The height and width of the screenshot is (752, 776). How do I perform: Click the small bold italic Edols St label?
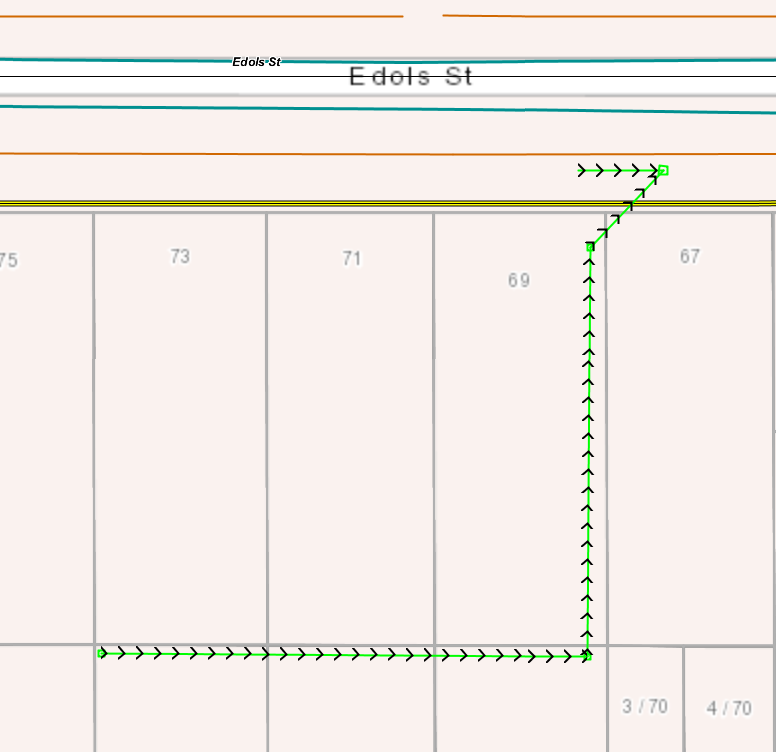256,62
